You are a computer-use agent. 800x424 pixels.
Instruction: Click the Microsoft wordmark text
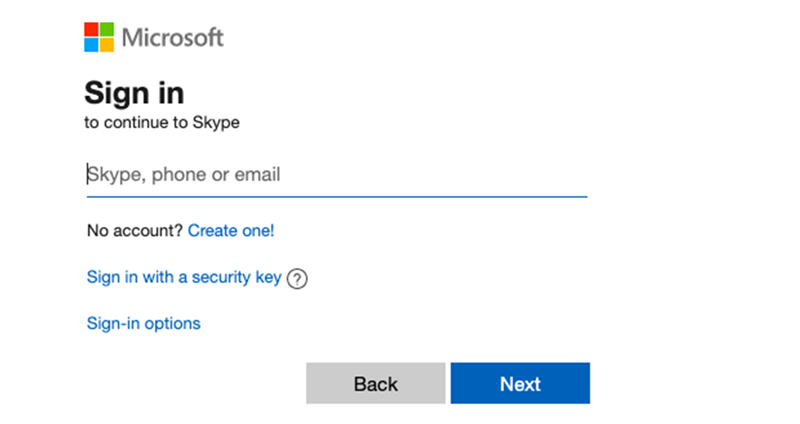(x=172, y=38)
